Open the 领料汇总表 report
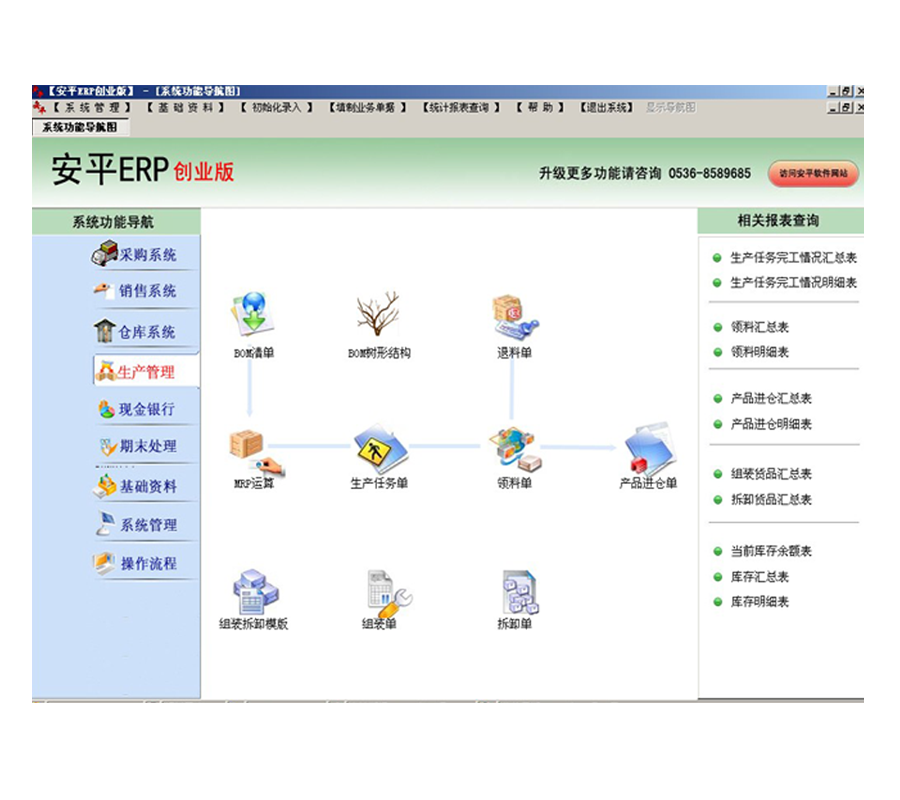 pos(759,327)
